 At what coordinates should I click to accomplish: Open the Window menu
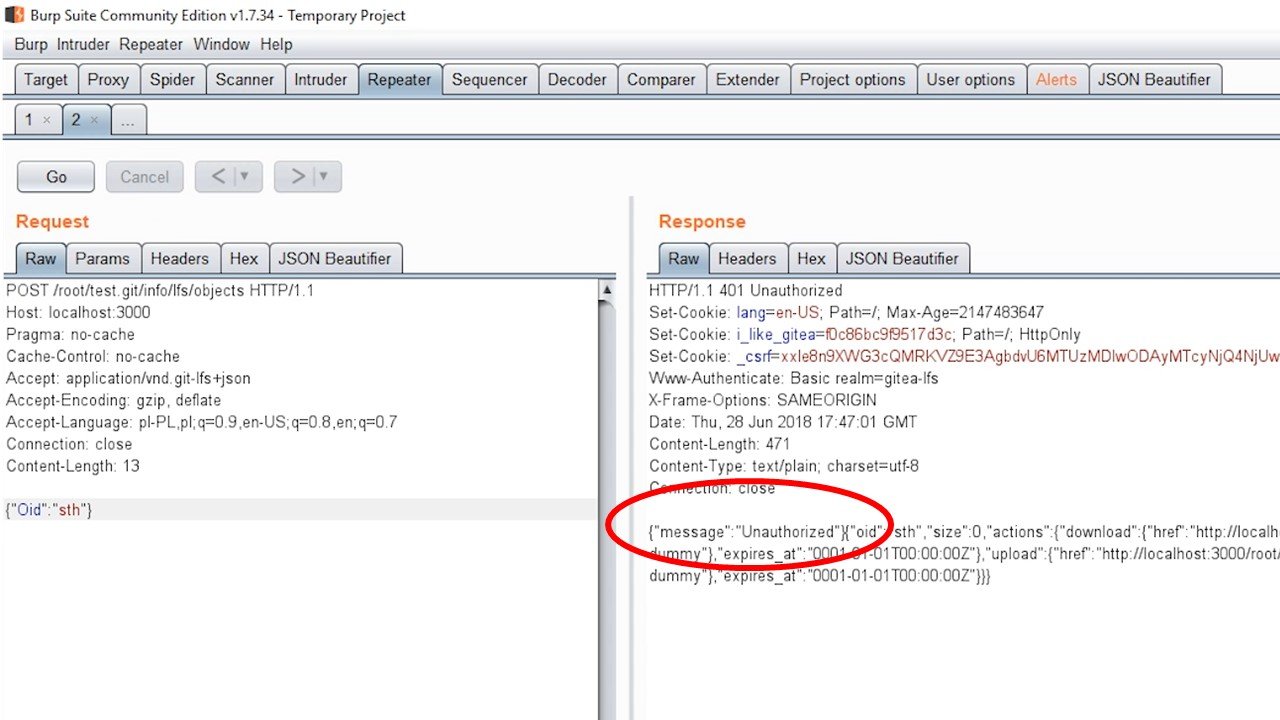(x=222, y=44)
